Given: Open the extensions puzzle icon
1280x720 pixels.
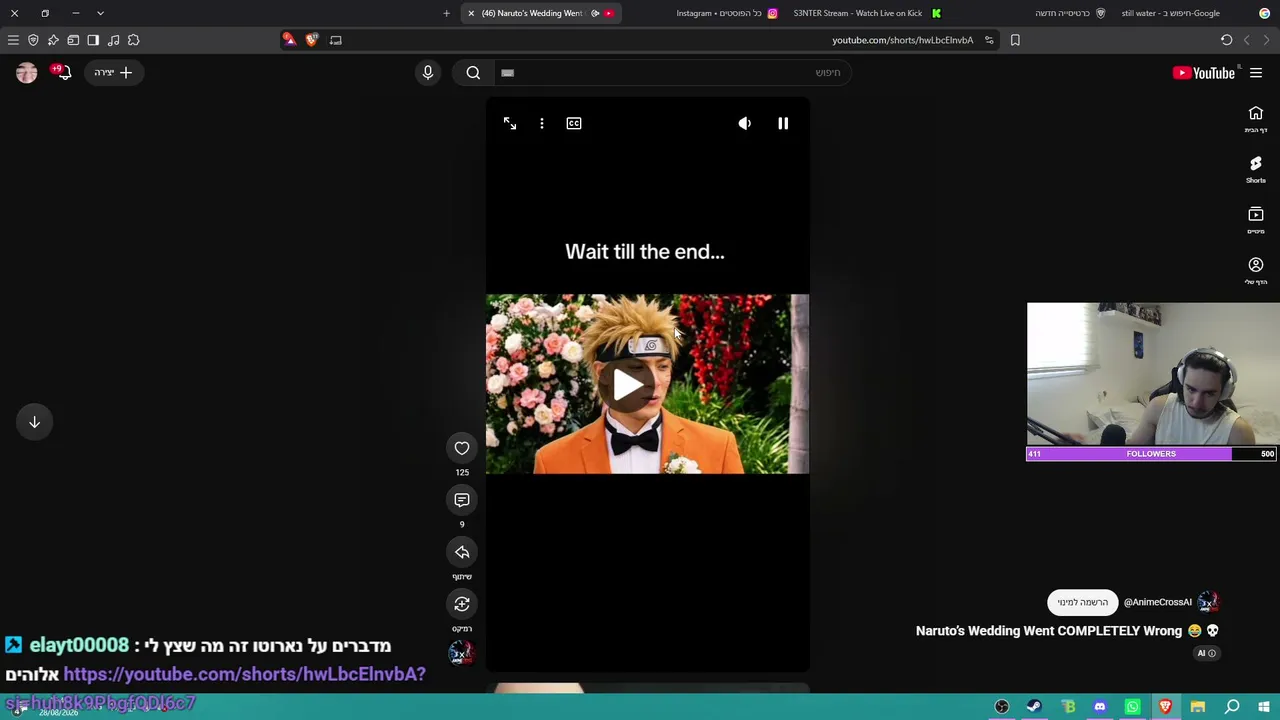Looking at the screenshot, I should (133, 40).
